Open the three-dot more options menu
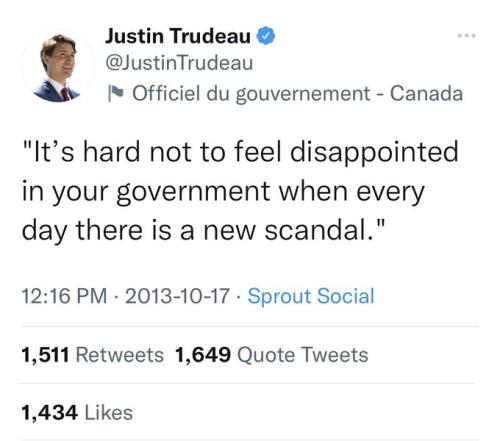500x441 pixels. pyautogui.click(x=467, y=35)
